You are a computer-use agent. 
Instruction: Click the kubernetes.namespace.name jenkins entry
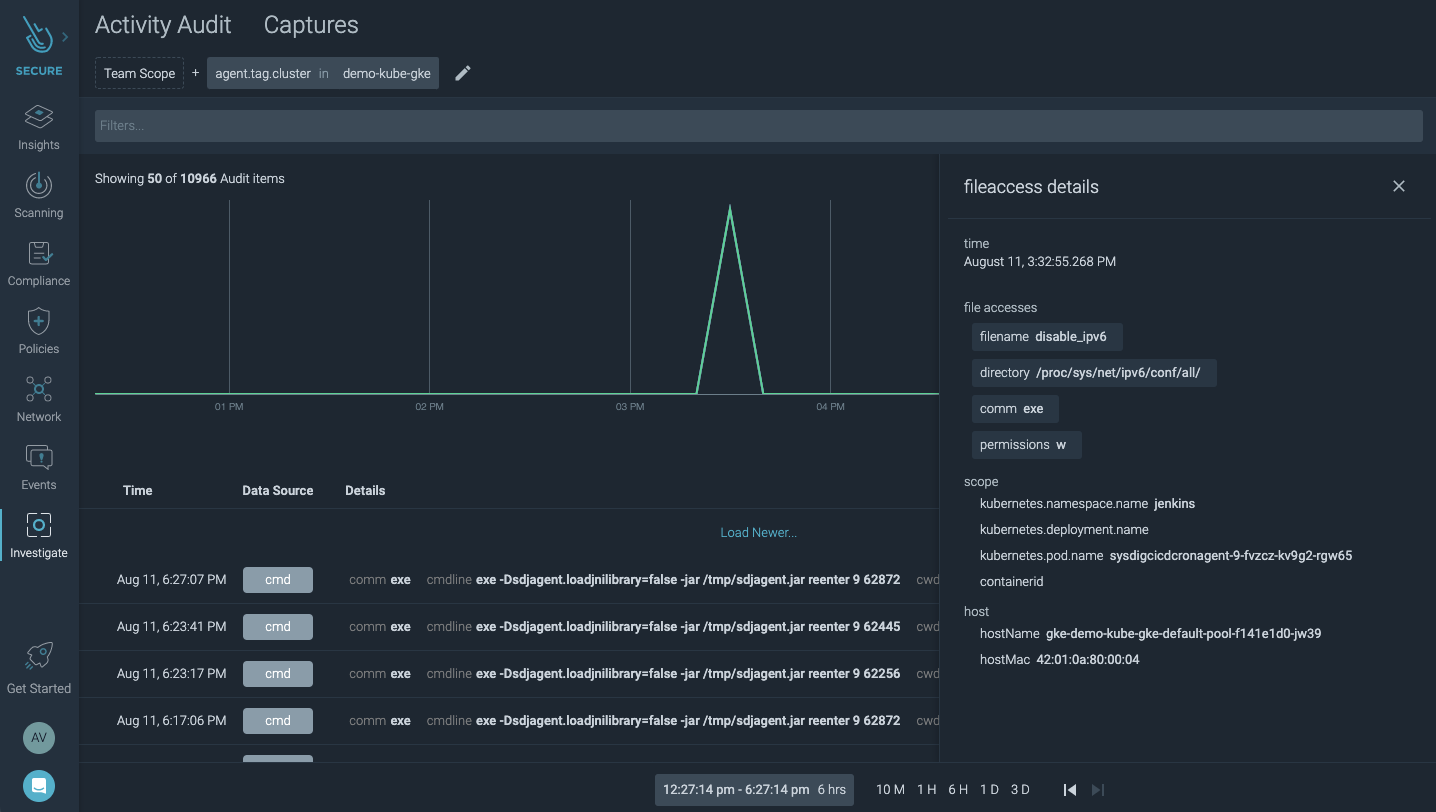coord(1087,504)
